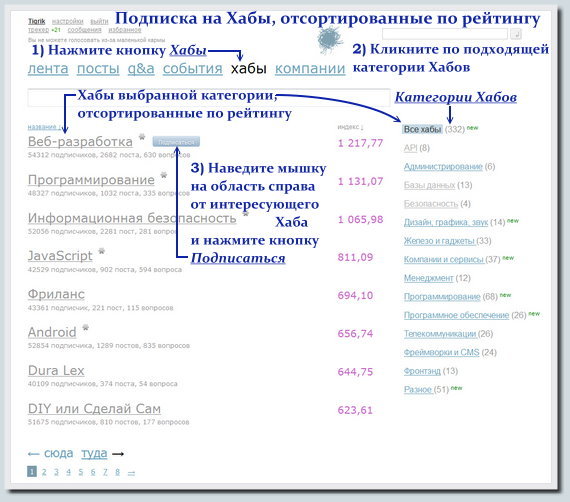Screen dimensions: 570x502
Task: Click the выйти logout link
Action: 99,21
